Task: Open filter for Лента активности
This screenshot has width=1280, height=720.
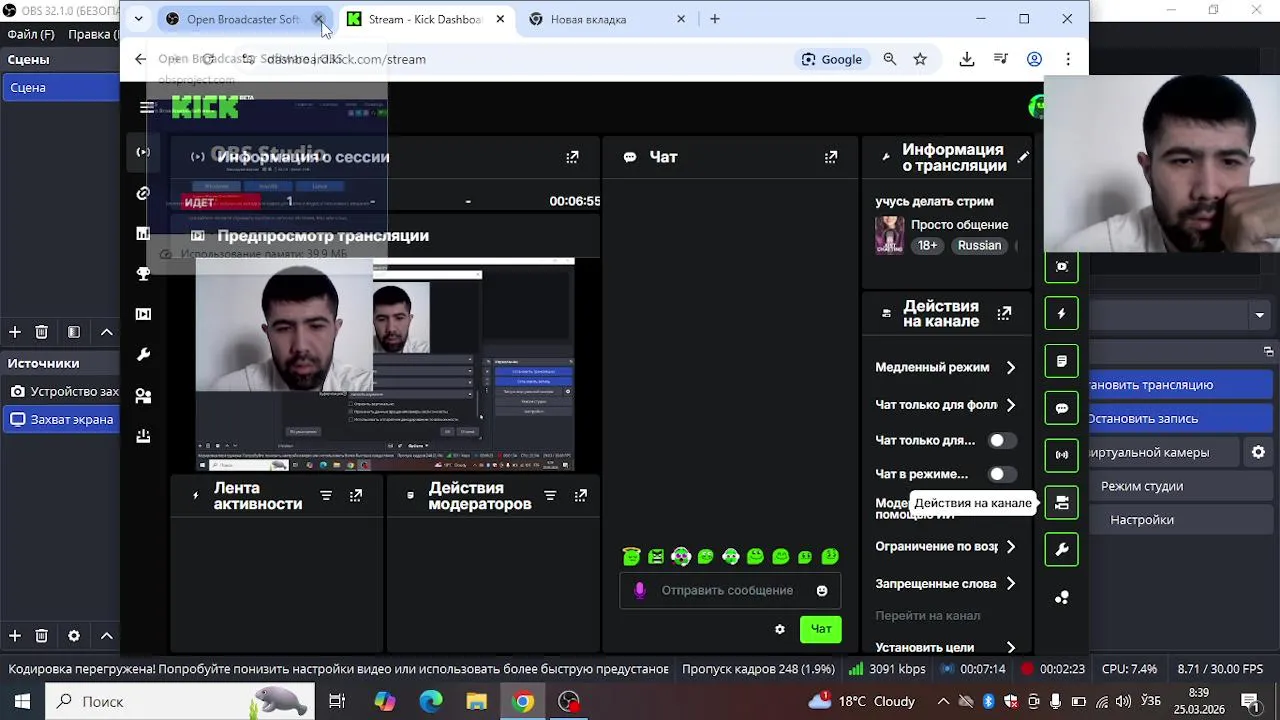Action: [326, 496]
